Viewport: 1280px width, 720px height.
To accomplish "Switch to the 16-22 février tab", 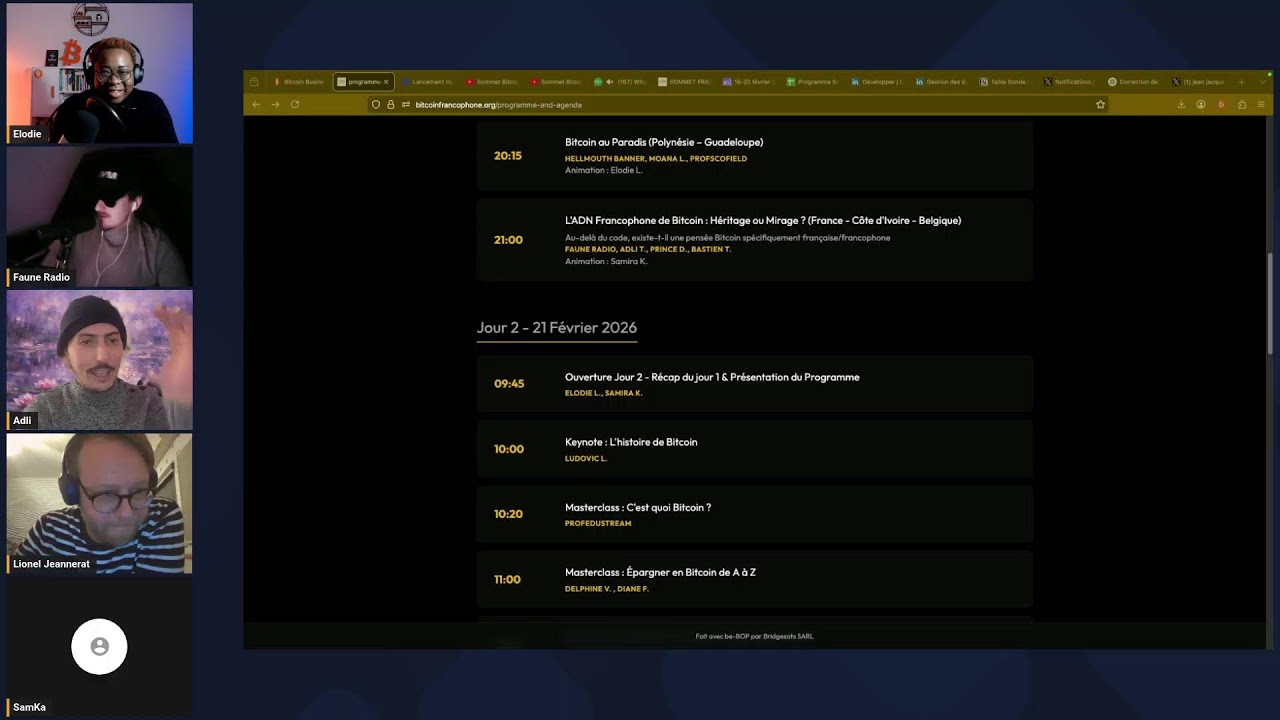I will pos(748,82).
